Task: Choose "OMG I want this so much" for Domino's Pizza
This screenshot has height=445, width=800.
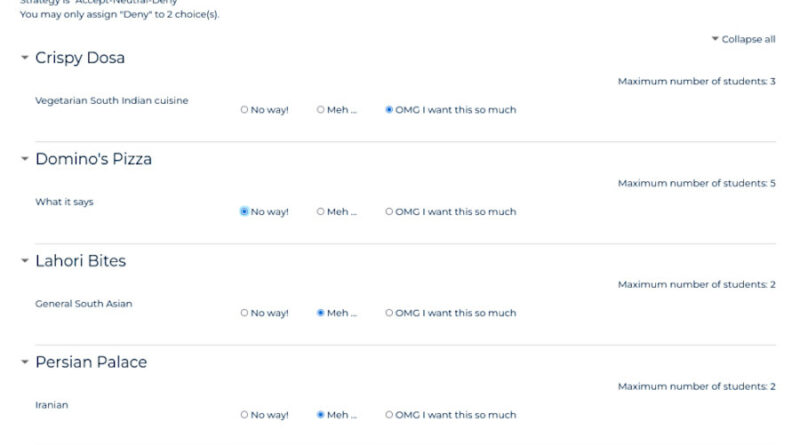Action: click(x=389, y=211)
